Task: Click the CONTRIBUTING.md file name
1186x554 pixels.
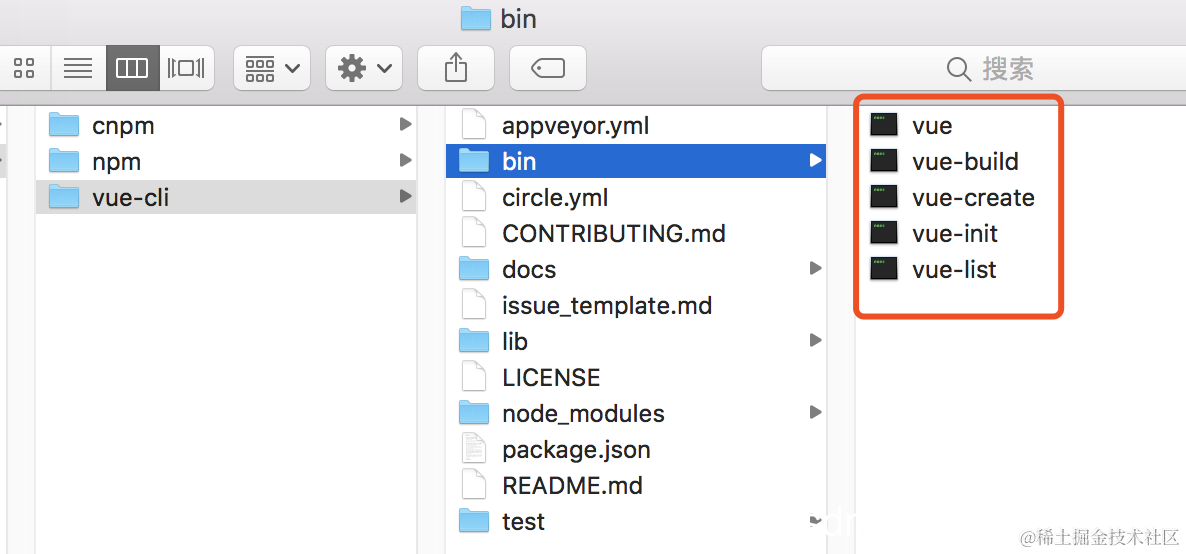Action: [614, 233]
